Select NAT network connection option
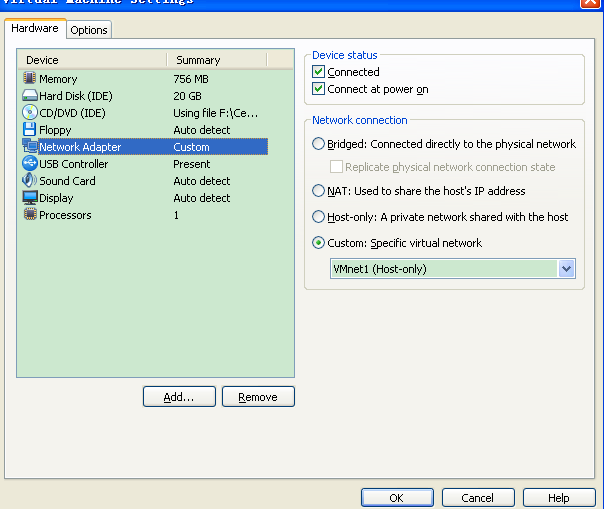The height and width of the screenshot is (509, 604). tap(318, 191)
